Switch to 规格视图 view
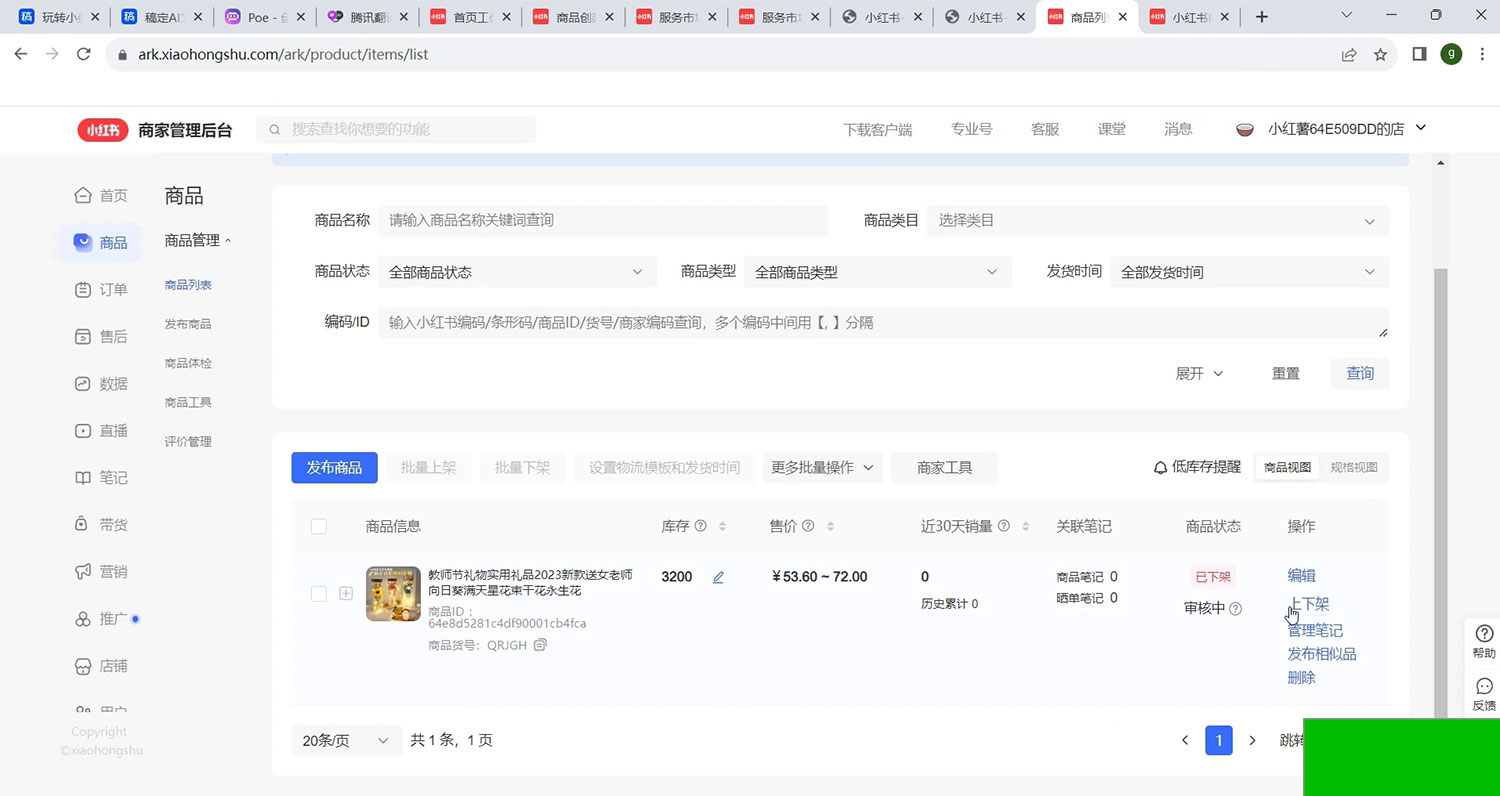This screenshot has height=796, width=1500. [x=1353, y=467]
